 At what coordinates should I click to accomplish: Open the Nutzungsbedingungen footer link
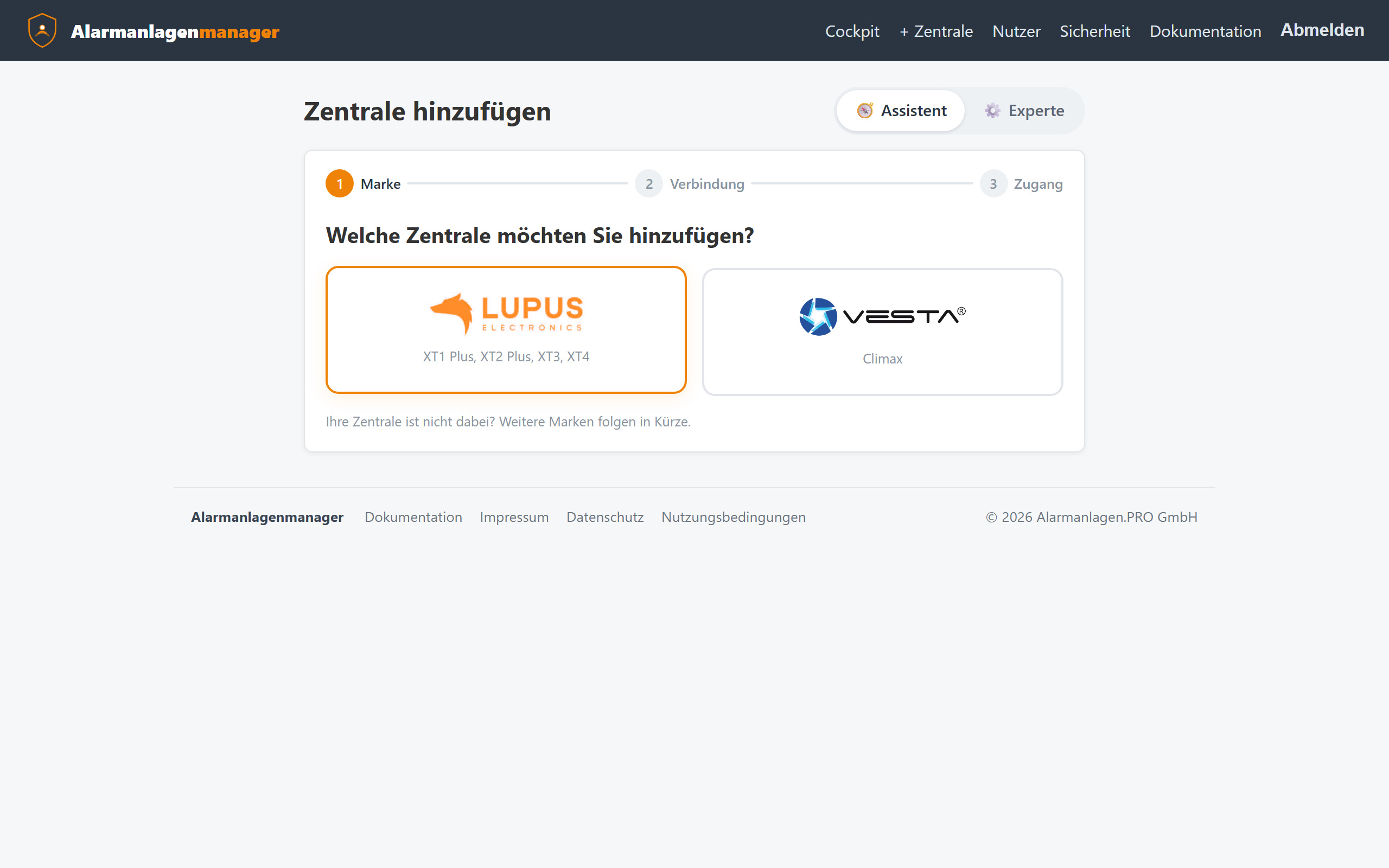coord(733,517)
